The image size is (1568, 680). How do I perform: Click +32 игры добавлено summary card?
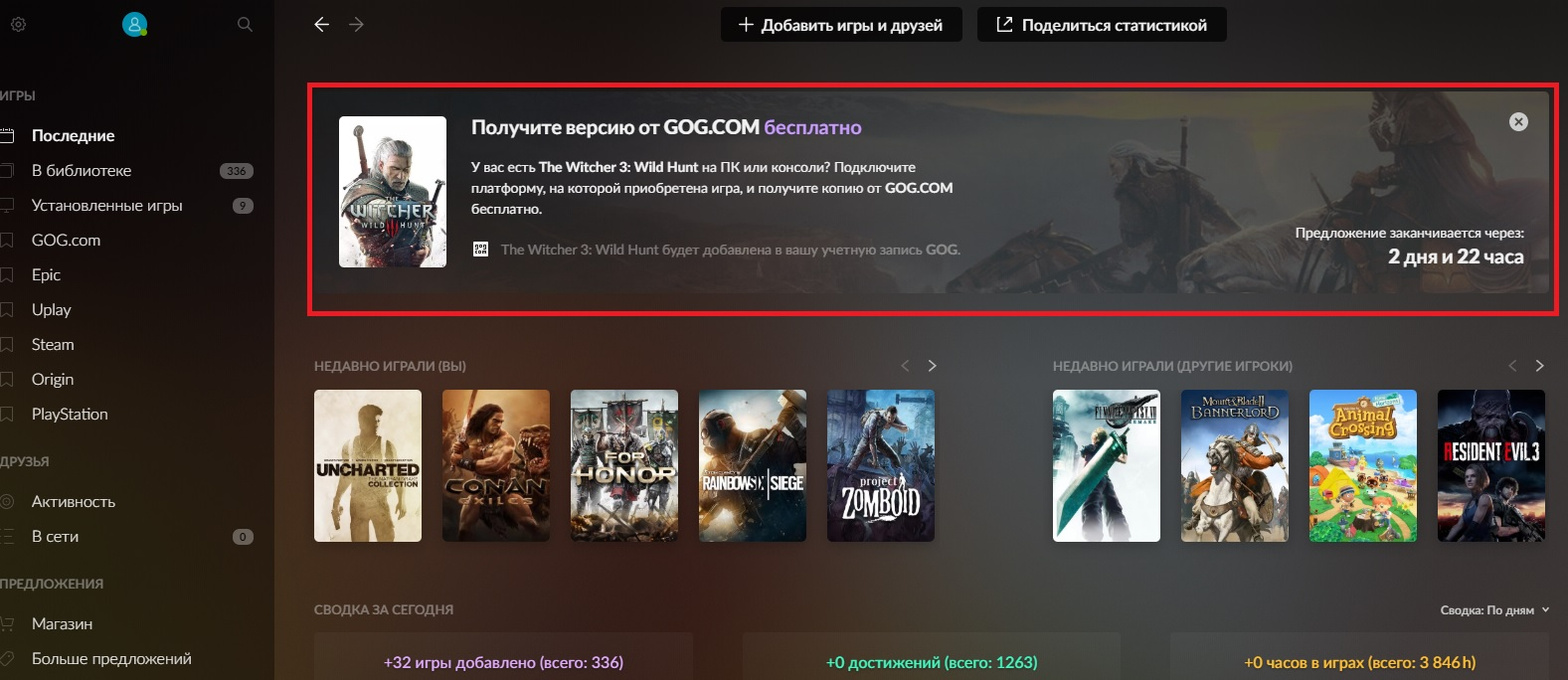503,657
